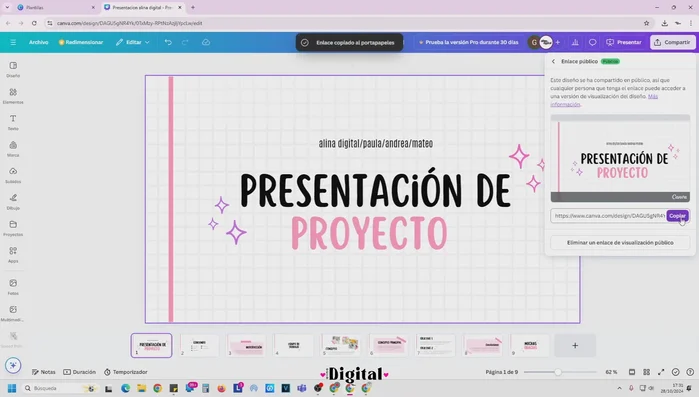699x397 pixels.
Task: Select page 1 thumbnail
Action: pyautogui.click(x=152, y=345)
